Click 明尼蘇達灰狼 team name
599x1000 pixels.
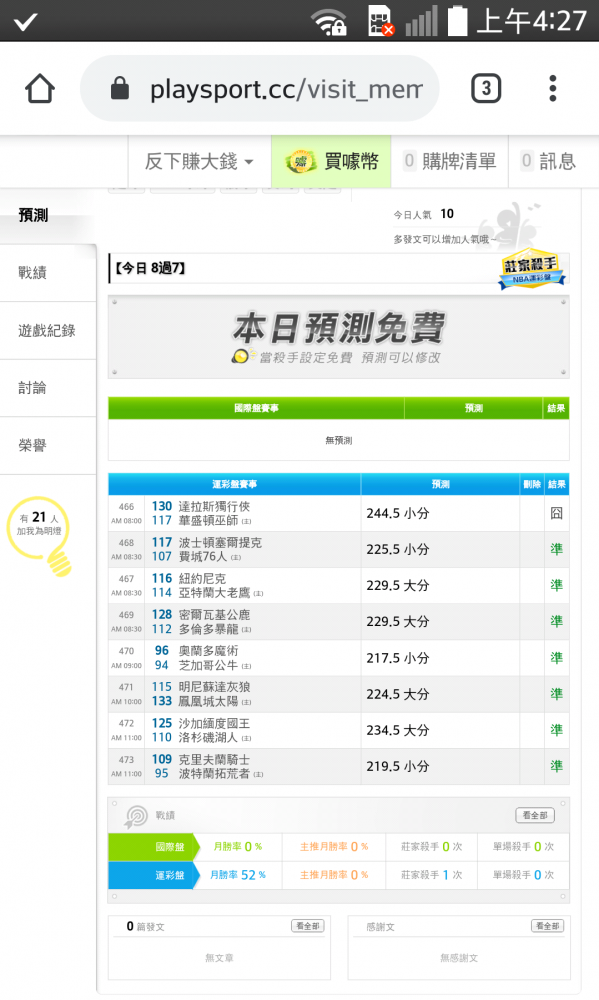214,687
